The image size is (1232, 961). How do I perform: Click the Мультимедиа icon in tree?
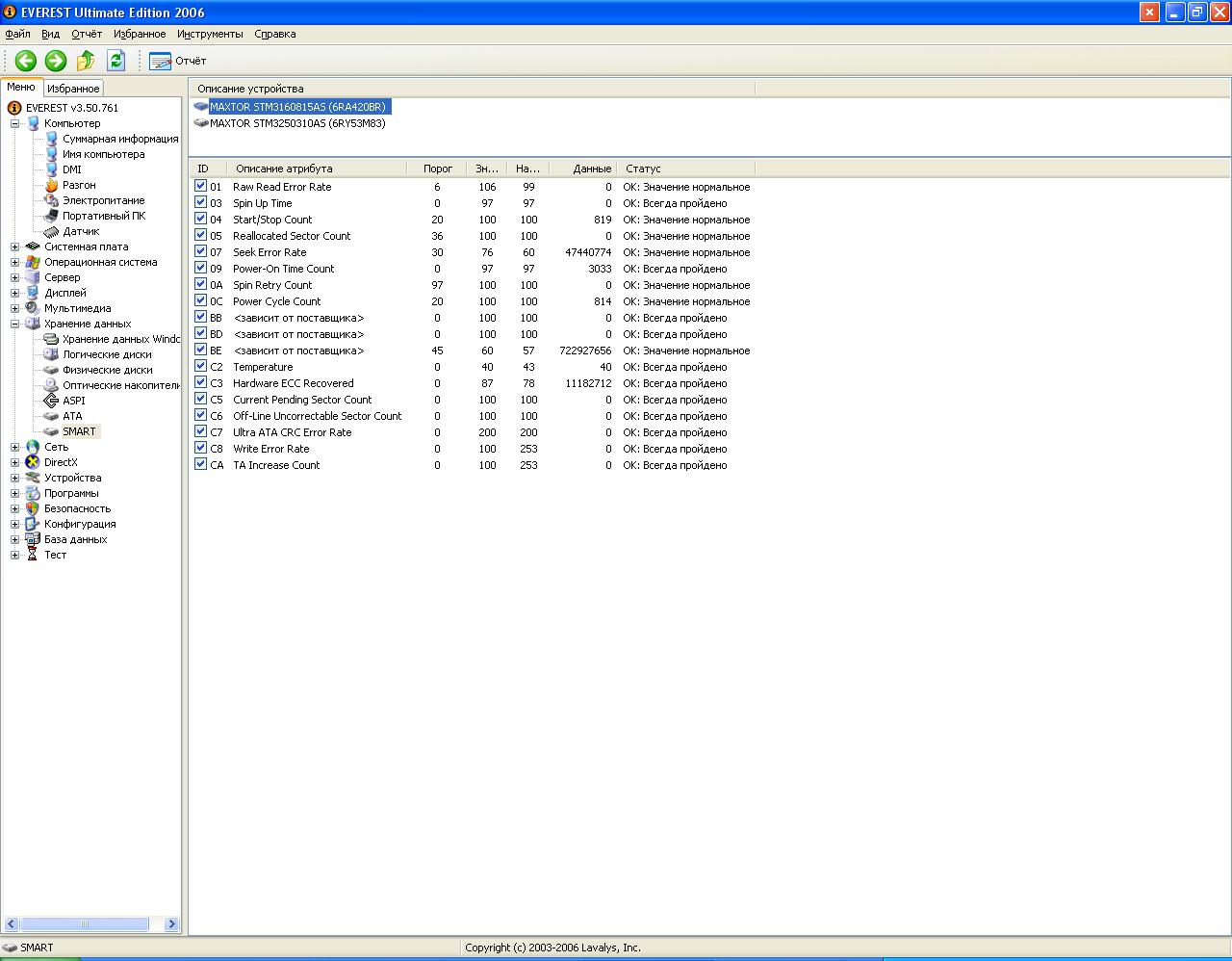pyautogui.click(x=33, y=308)
